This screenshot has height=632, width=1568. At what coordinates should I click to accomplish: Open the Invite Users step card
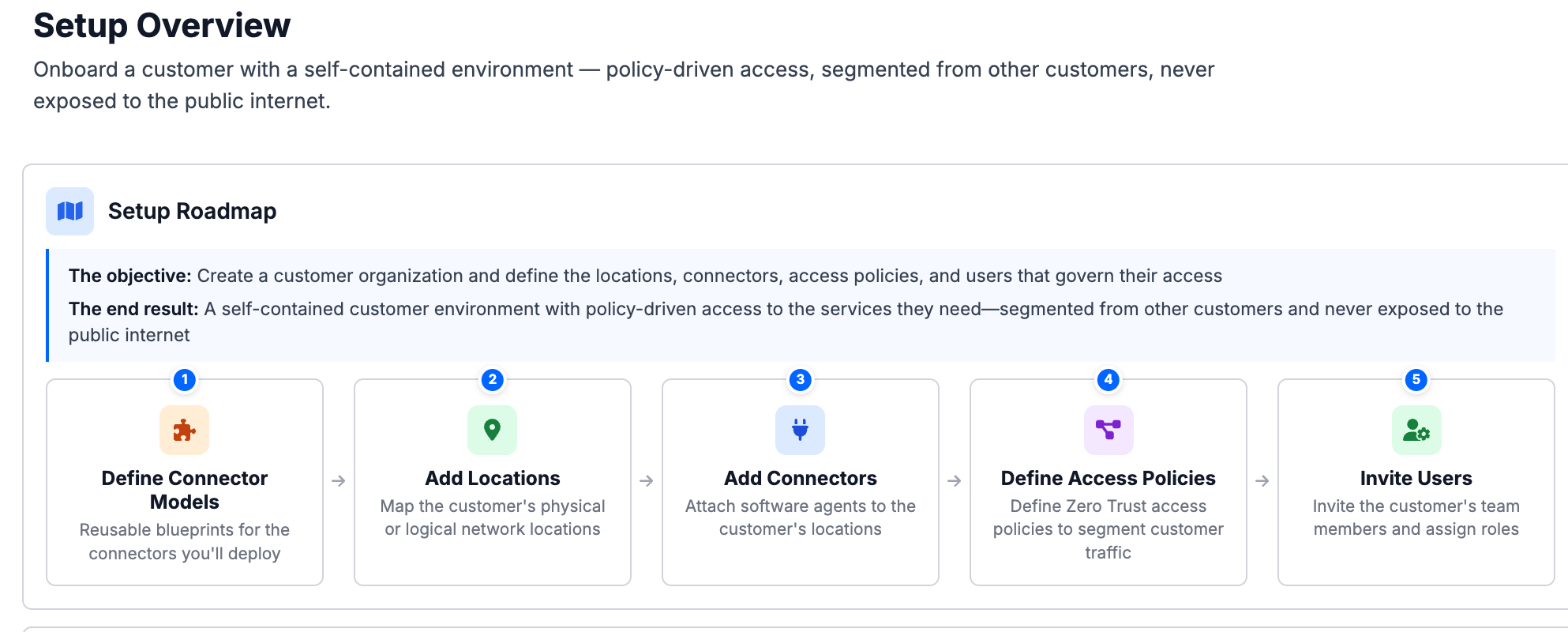[1416, 482]
